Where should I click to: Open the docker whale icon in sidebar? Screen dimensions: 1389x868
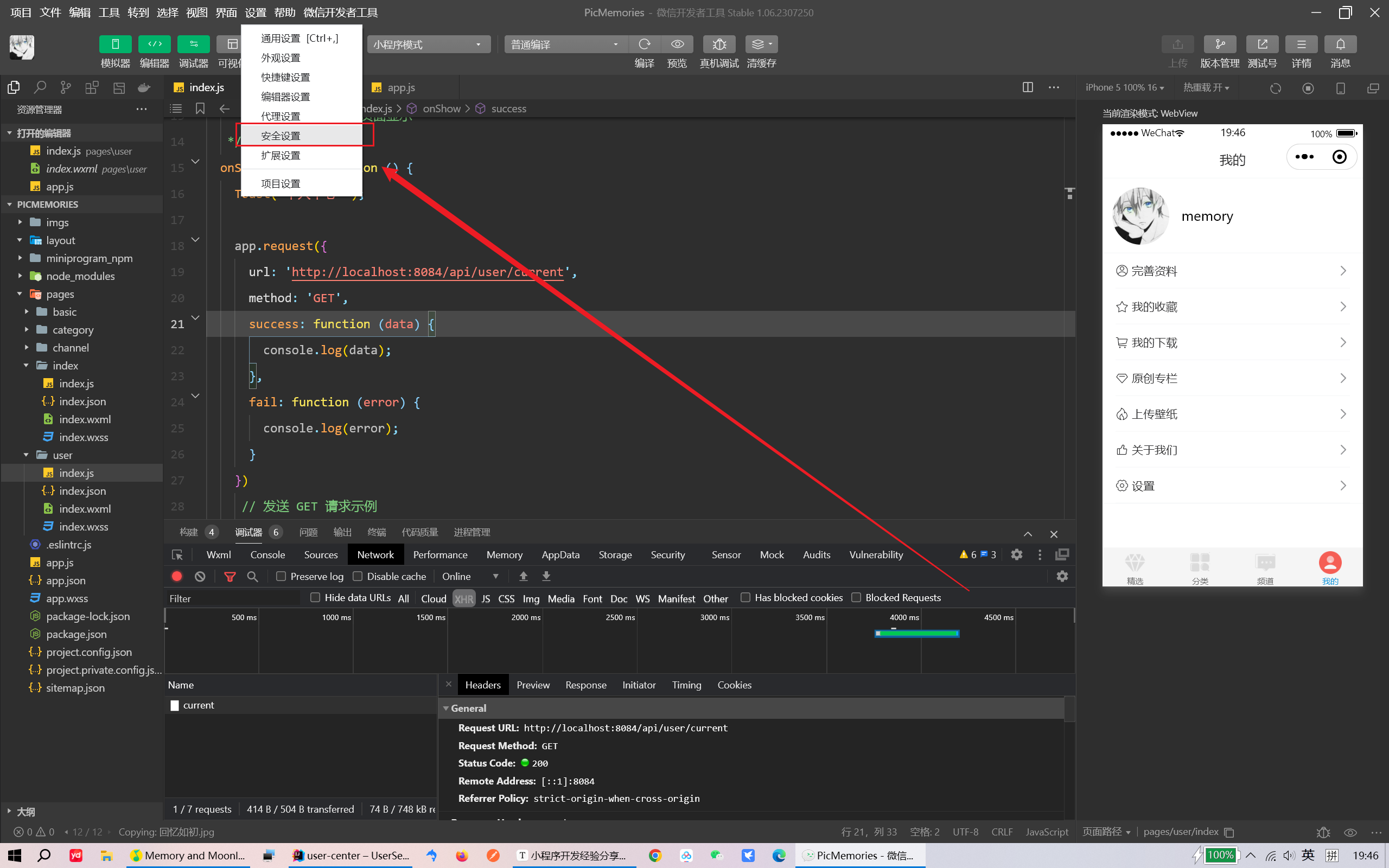tap(144, 87)
